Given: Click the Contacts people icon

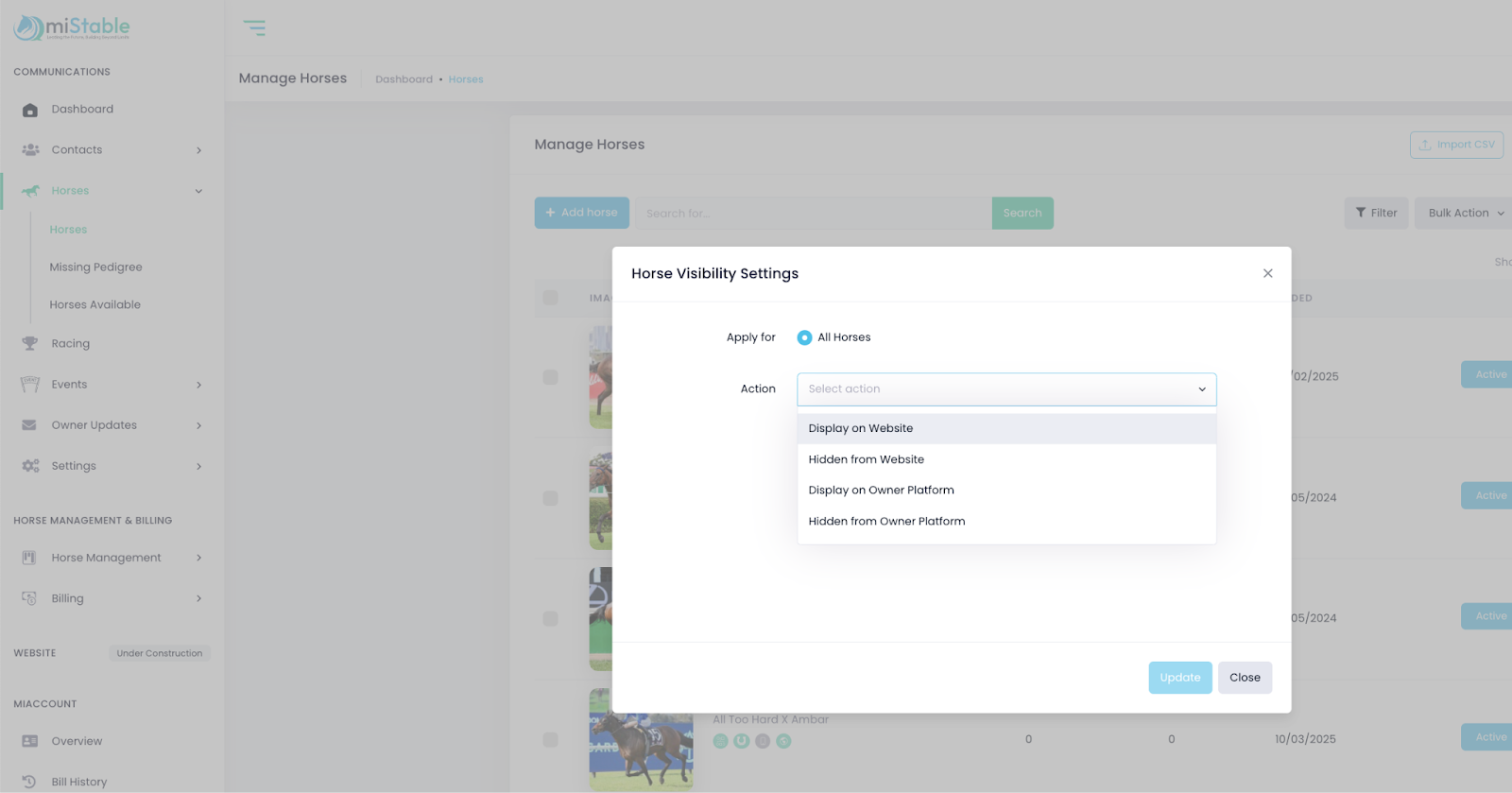Looking at the screenshot, I should tap(30, 150).
